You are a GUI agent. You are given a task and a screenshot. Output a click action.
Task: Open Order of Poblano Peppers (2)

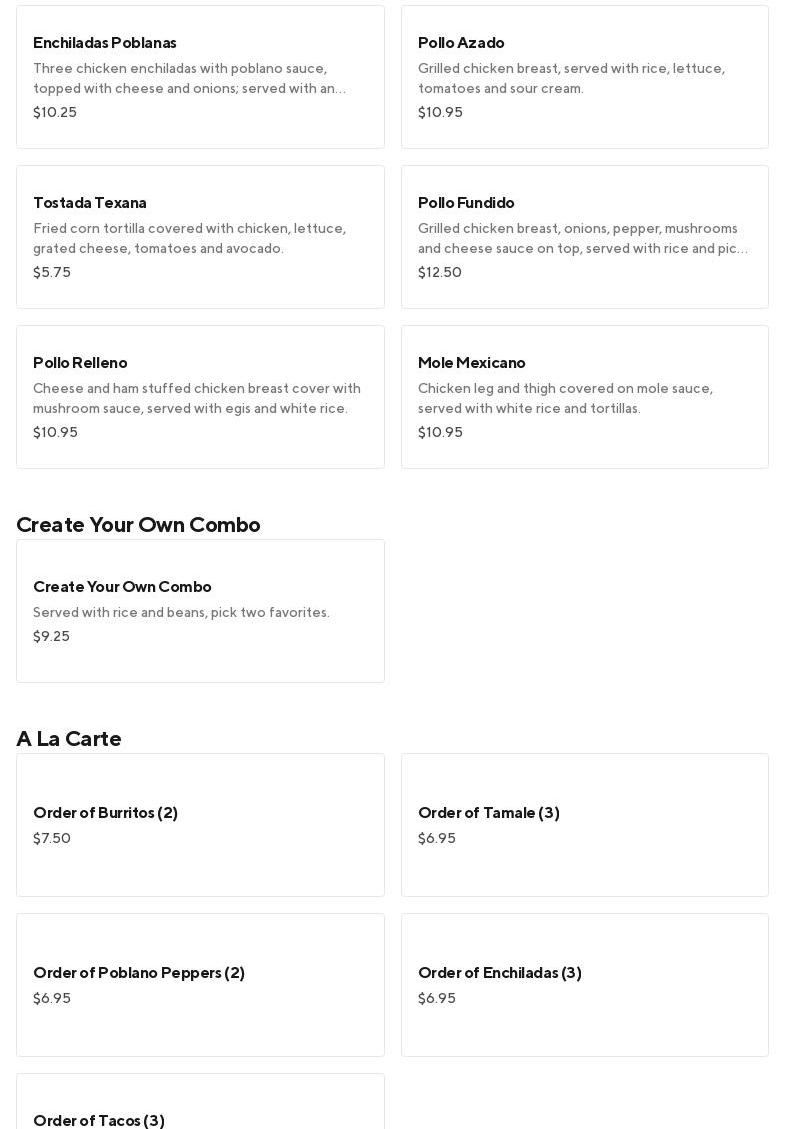[200, 985]
